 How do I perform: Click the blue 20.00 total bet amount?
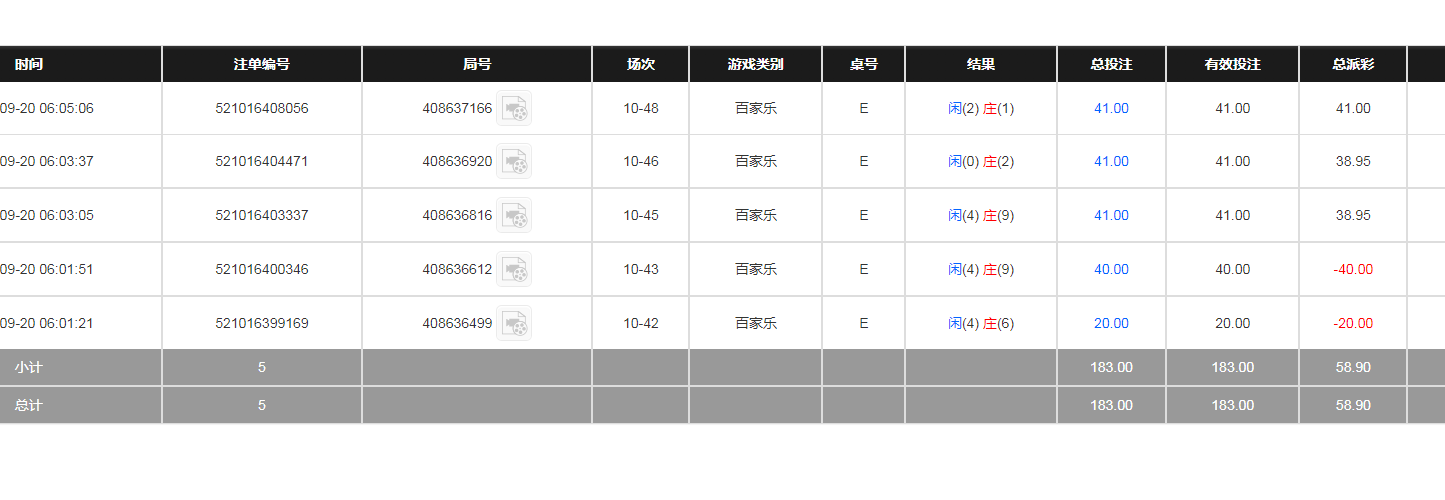coord(1111,323)
